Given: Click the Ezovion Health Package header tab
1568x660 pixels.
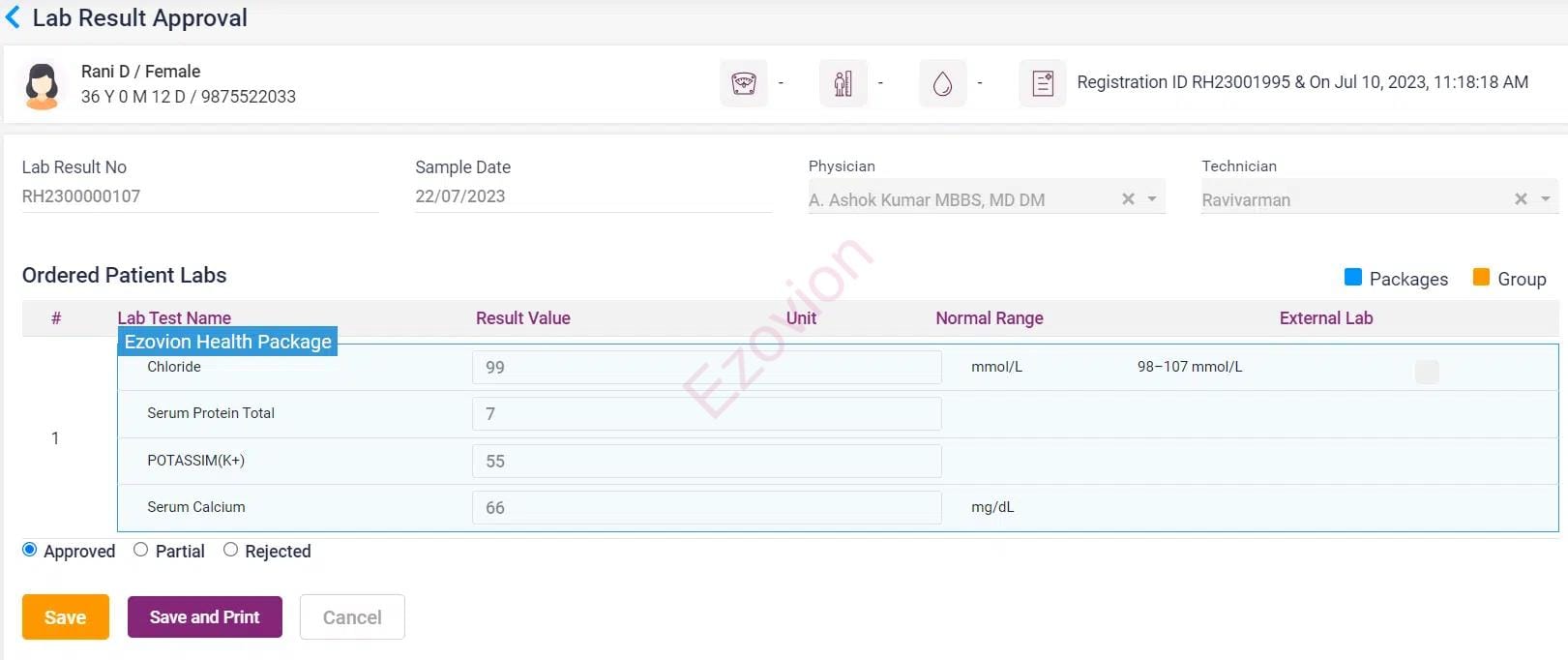Looking at the screenshot, I should coord(227,342).
